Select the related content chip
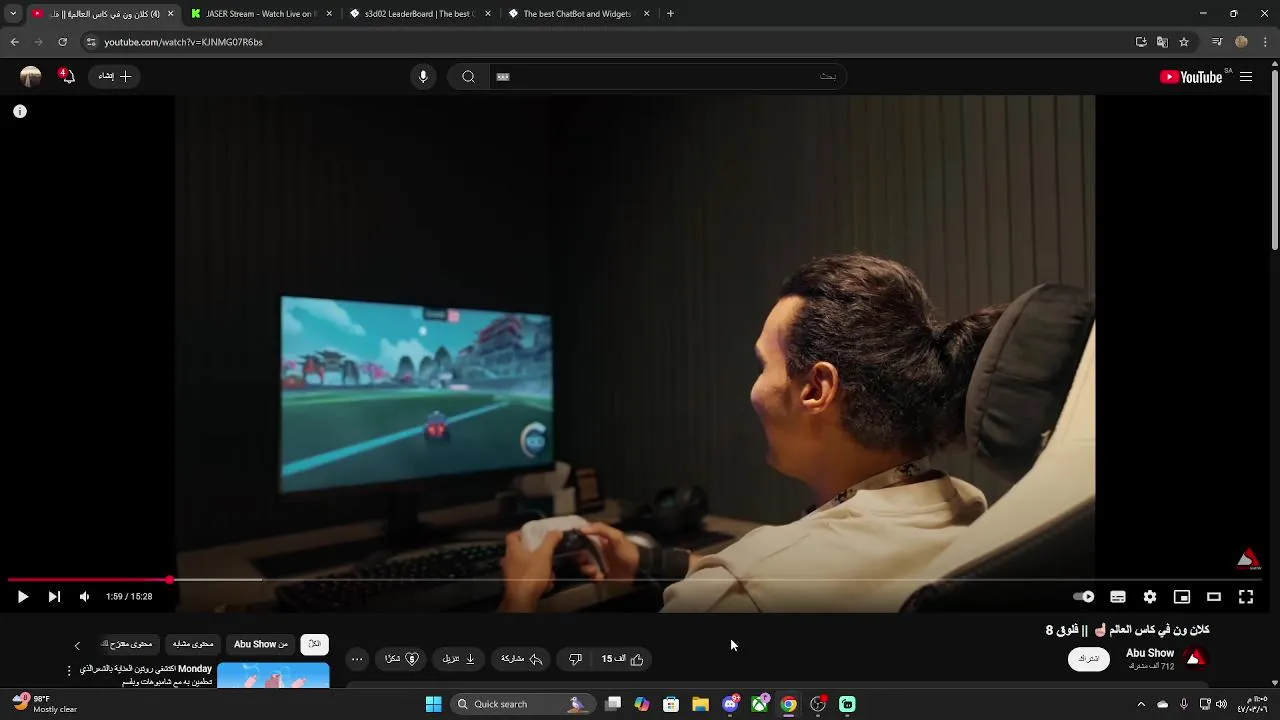The height and width of the screenshot is (720, 1280). [193, 644]
